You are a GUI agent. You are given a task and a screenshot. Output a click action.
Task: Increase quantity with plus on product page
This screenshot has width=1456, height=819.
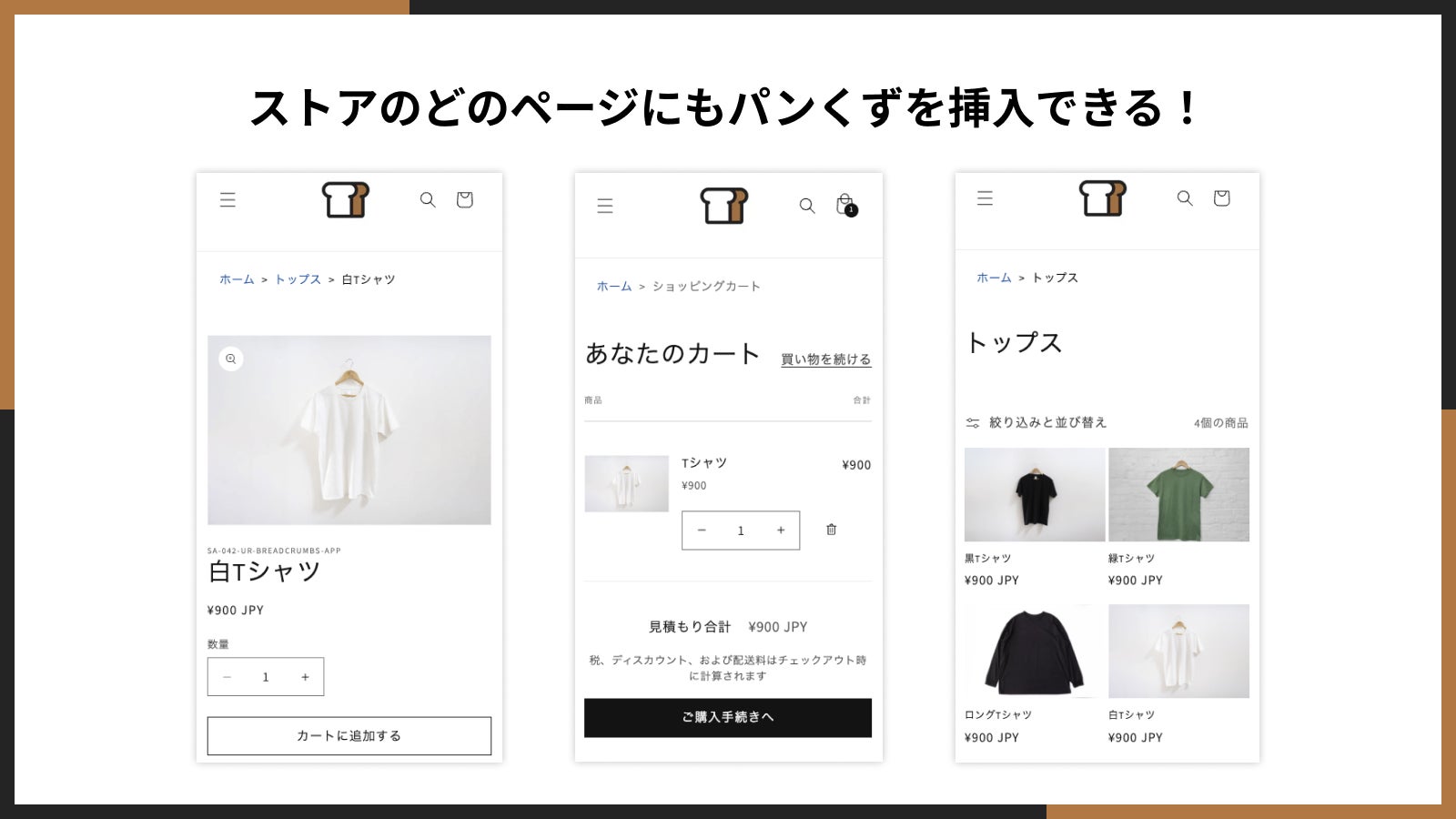coord(305,677)
